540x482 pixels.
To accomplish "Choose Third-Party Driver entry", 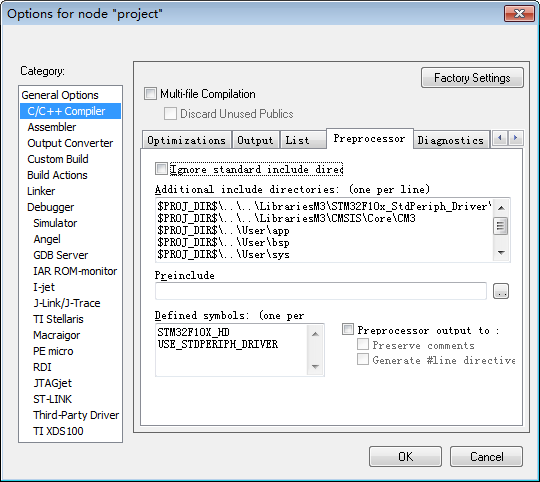I will tap(76, 415).
